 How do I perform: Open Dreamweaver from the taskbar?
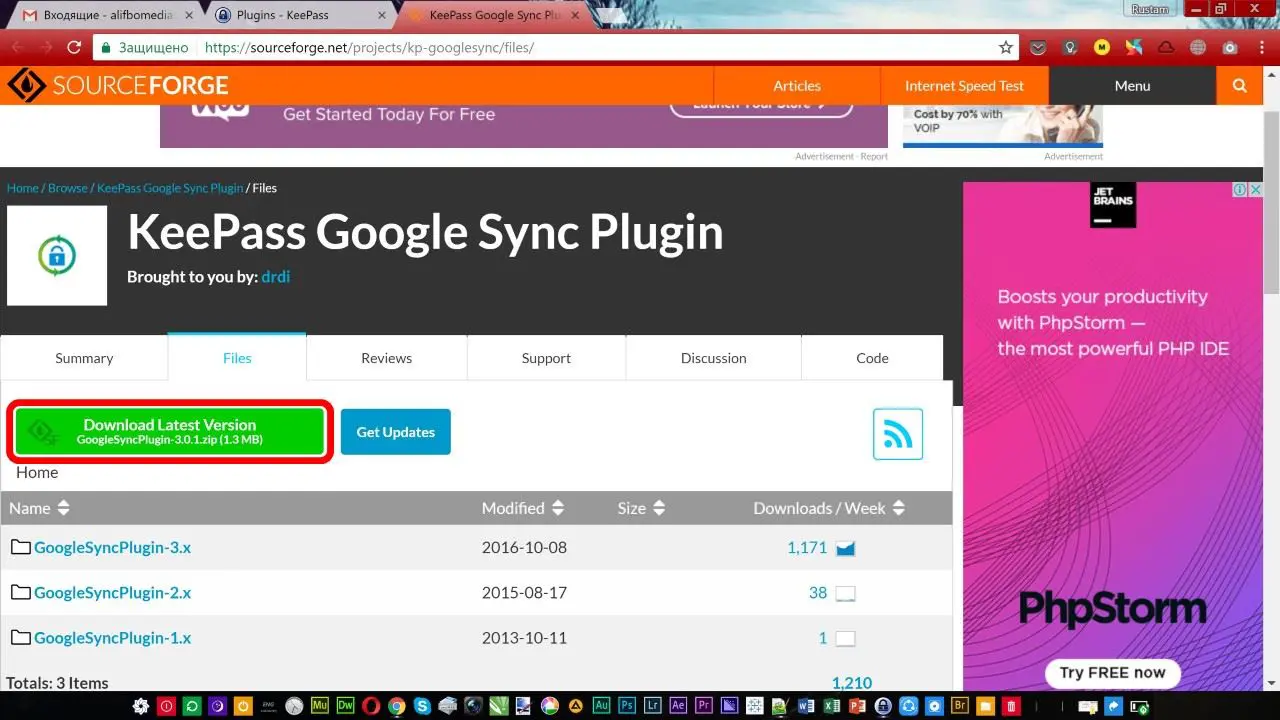click(346, 707)
